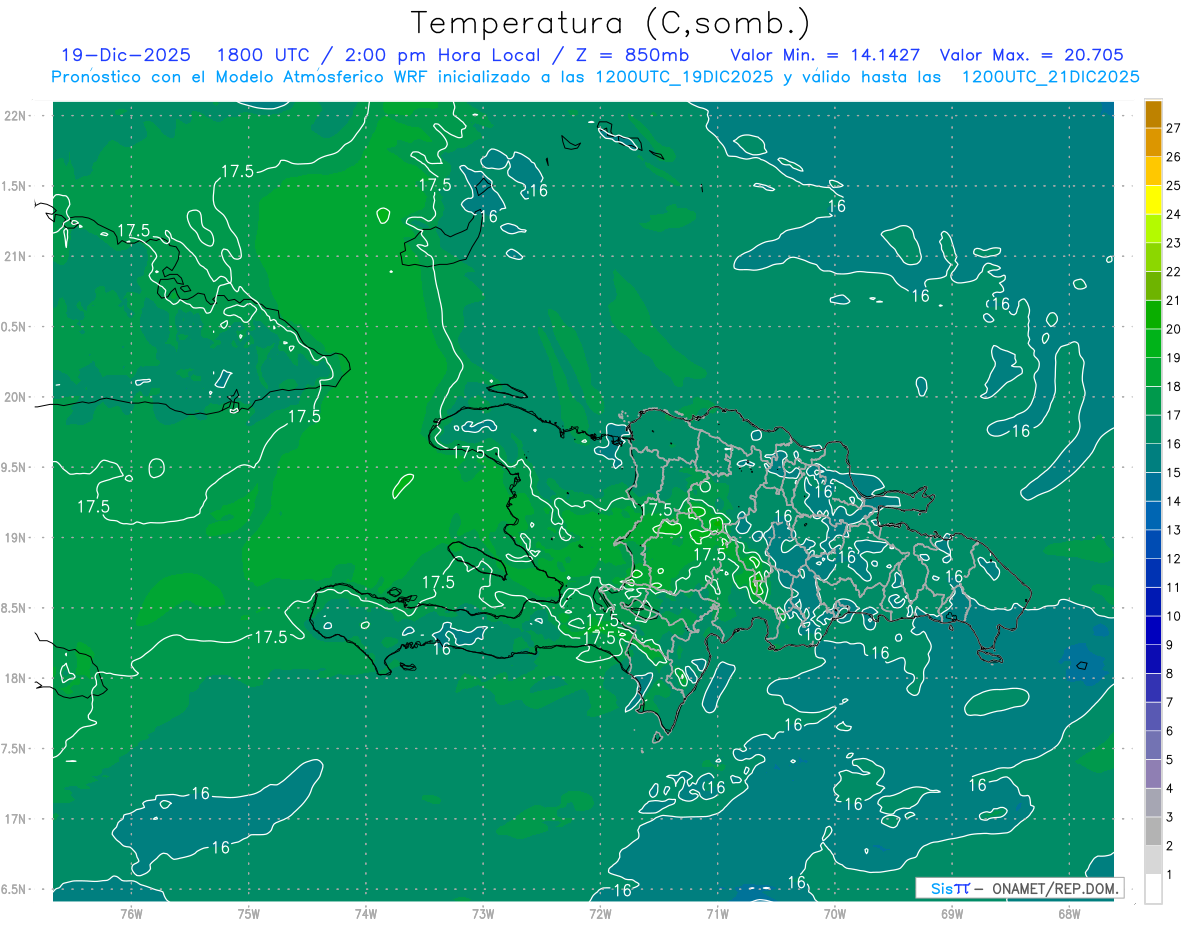Image resolution: width=1200 pixels, height=927 pixels.
Task: Click the "70W" longitude axis label
Action: pos(835,914)
